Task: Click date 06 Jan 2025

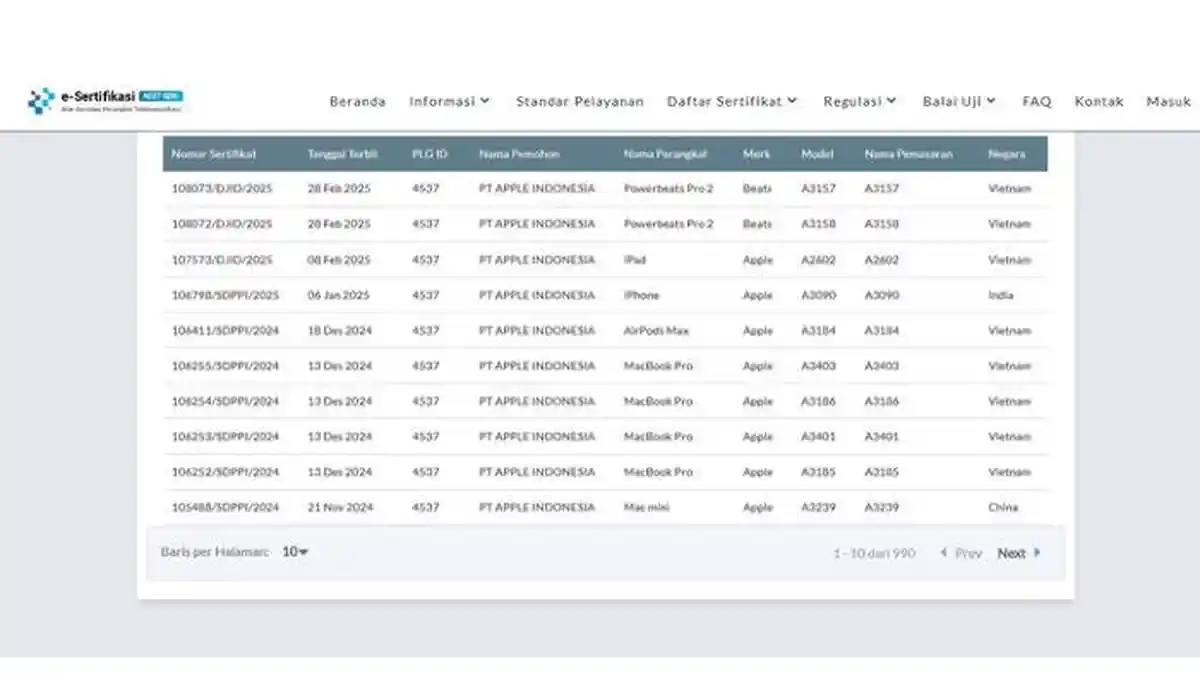Action: point(339,295)
